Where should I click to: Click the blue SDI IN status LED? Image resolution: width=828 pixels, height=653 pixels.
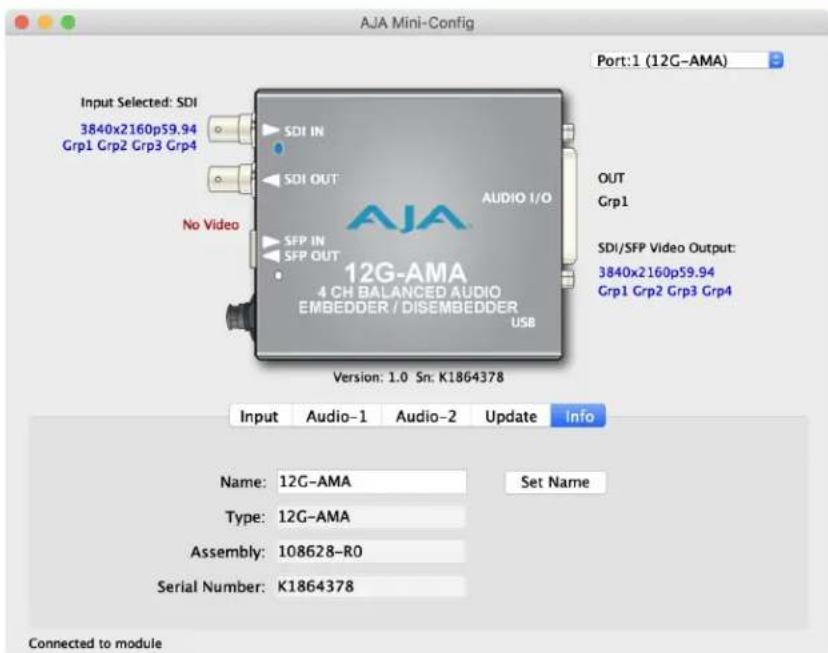pos(278,148)
